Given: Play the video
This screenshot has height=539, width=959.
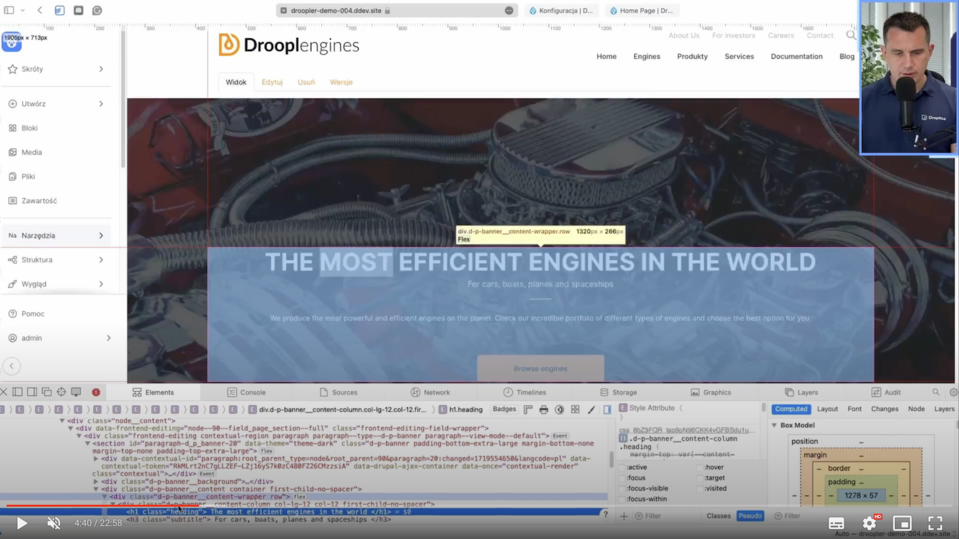Looking at the screenshot, I should click(x=21, y=523).
